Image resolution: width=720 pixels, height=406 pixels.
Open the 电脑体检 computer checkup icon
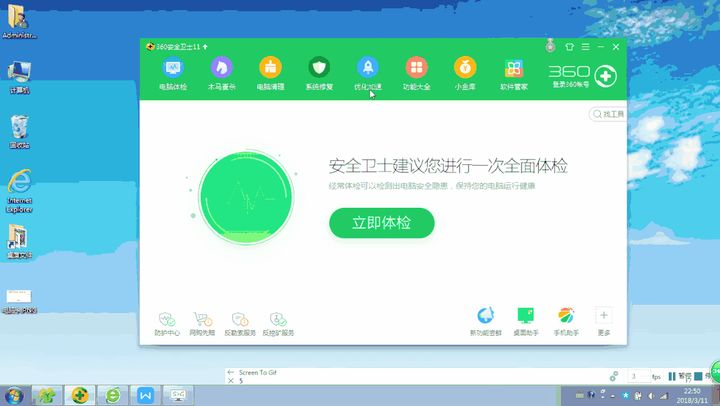(x=173, y=73)
